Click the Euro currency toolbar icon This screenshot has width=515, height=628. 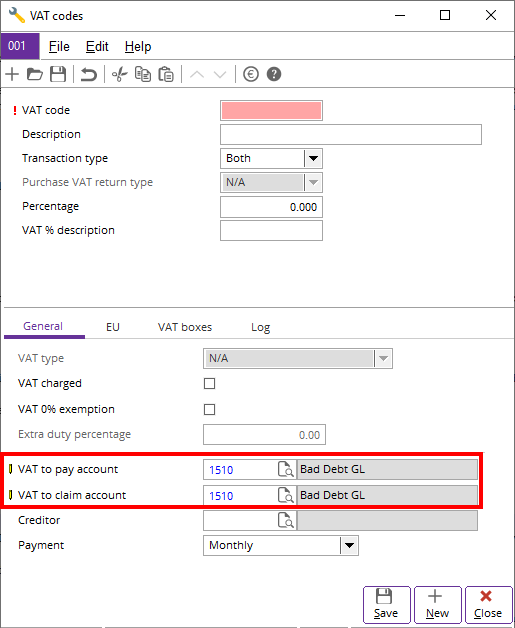(251, 74)
